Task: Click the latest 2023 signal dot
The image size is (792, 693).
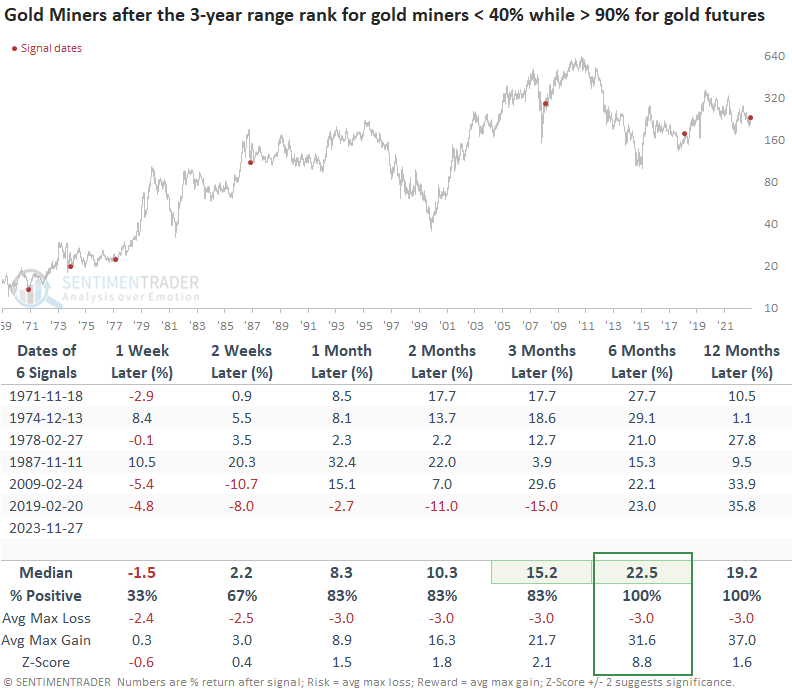Action: coord(750,118)
